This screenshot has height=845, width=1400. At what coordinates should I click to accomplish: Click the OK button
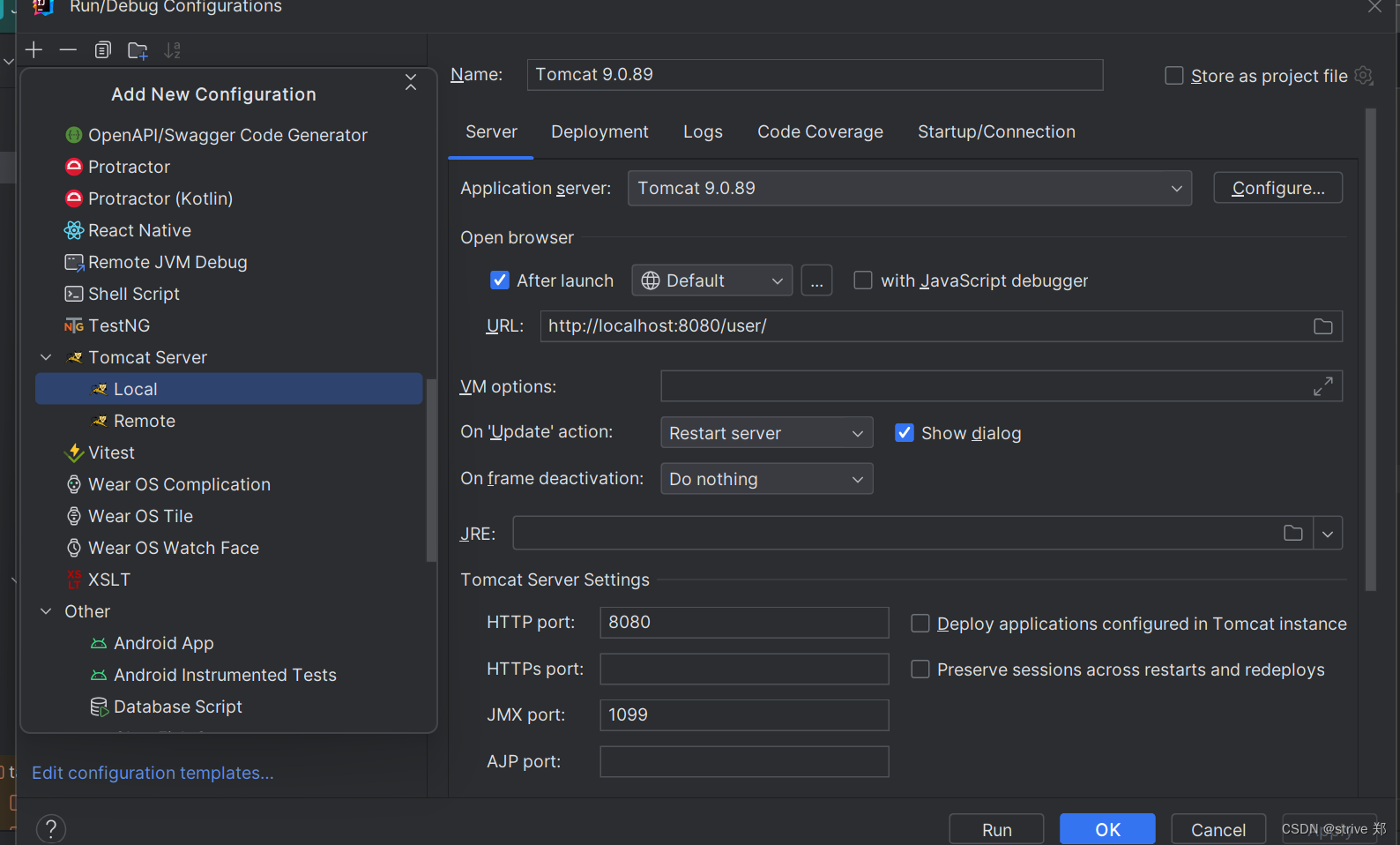[x=1107, y=829]
